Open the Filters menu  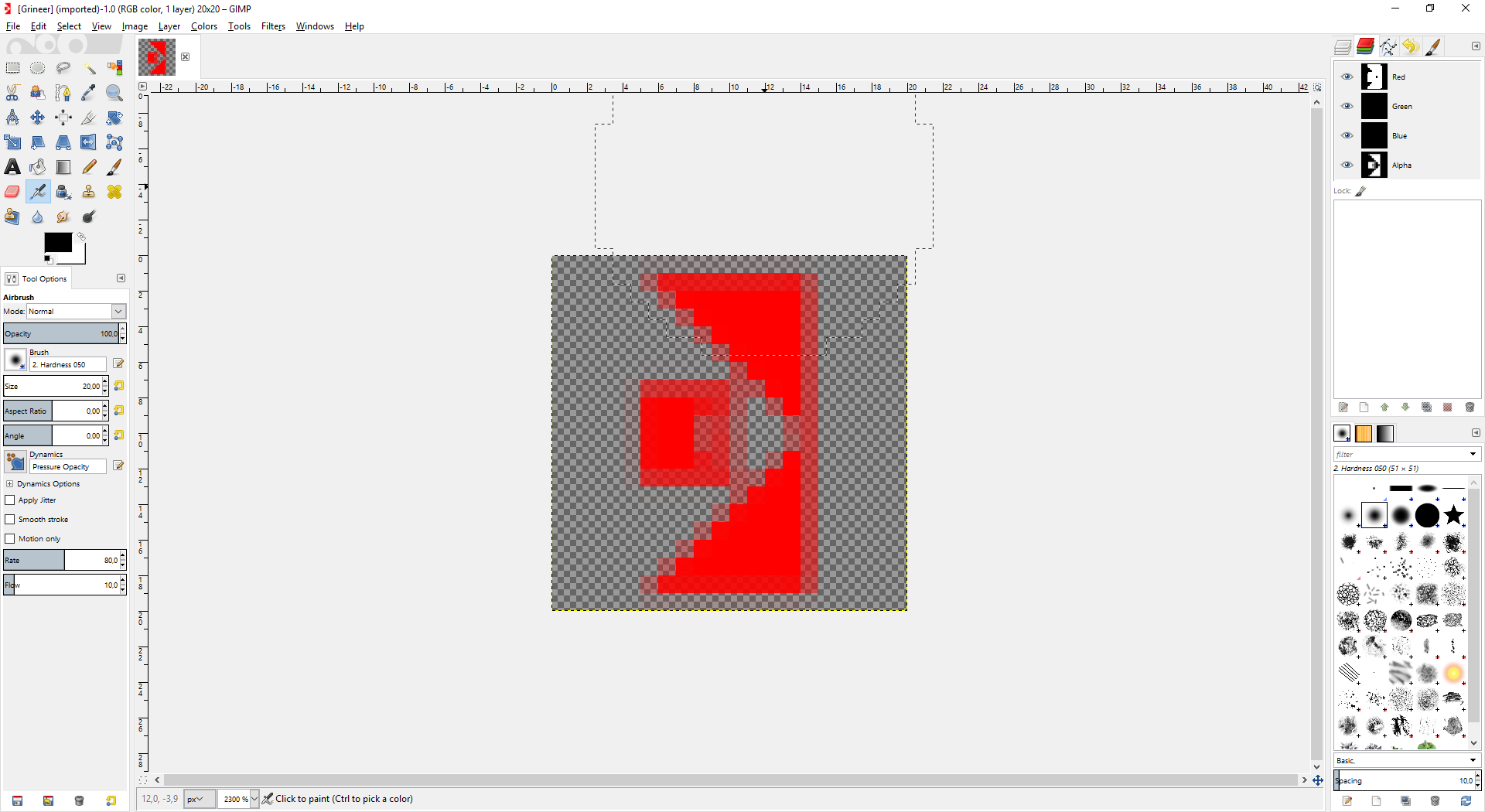click(x=273, y=26)
